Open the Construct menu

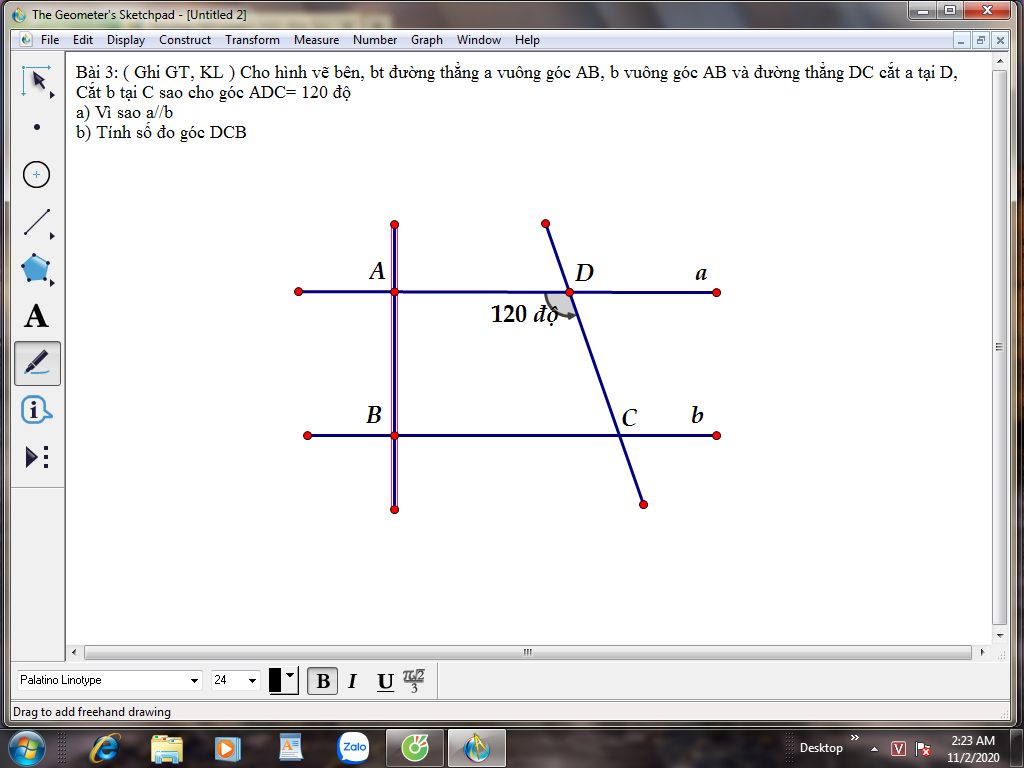(x=185, y=40)
